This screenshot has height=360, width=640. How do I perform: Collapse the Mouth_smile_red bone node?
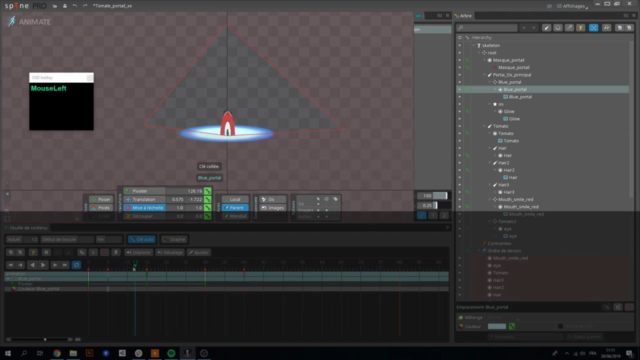(490, 200)
